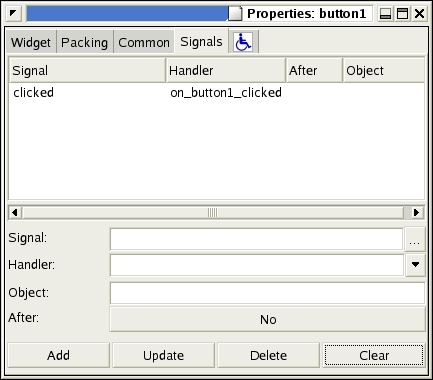Screen dimensions: 433x380
Task: Click the left scrollbar arrow
Action: 15,212
